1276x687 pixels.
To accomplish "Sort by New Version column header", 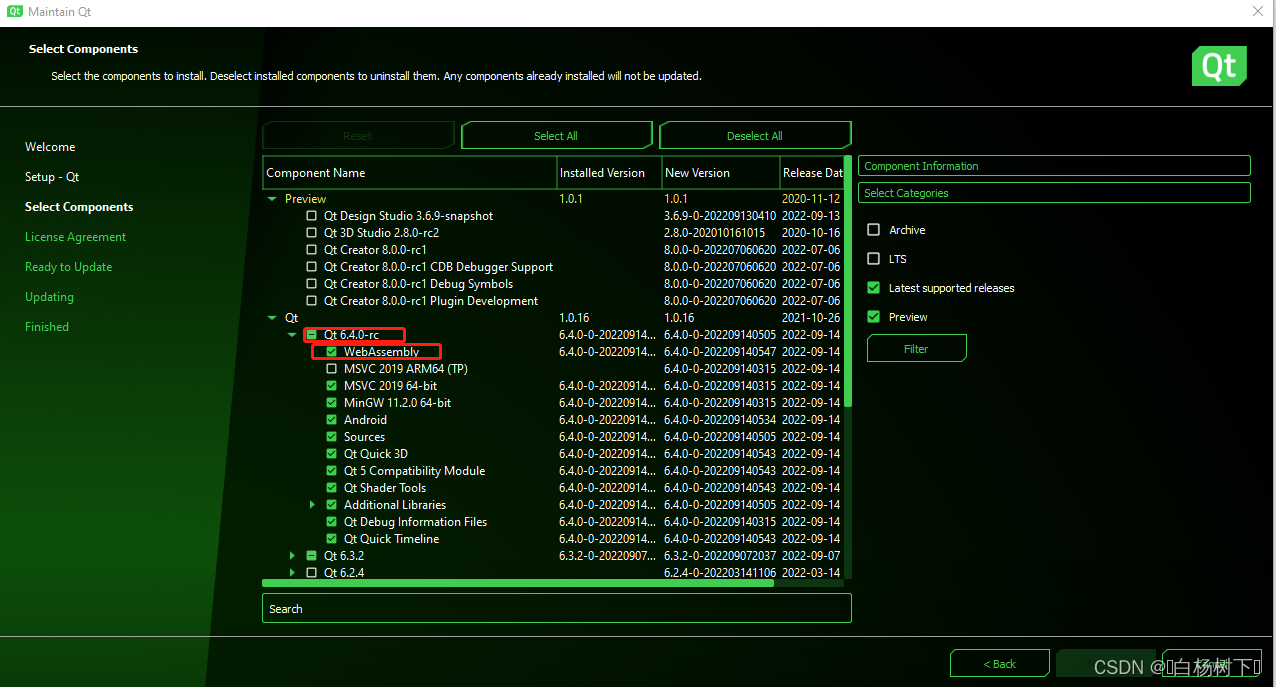I will (x=721, y=173).
